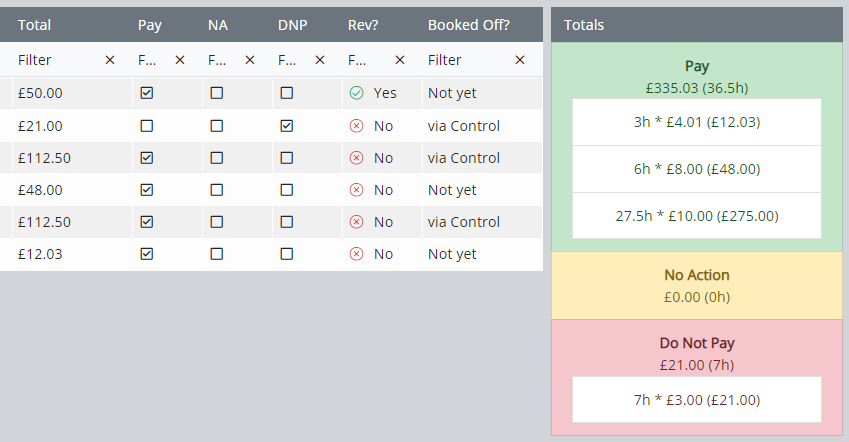
Task: Tick DNP checkbox in £50.00 row
Action: (x=287, y=93)
